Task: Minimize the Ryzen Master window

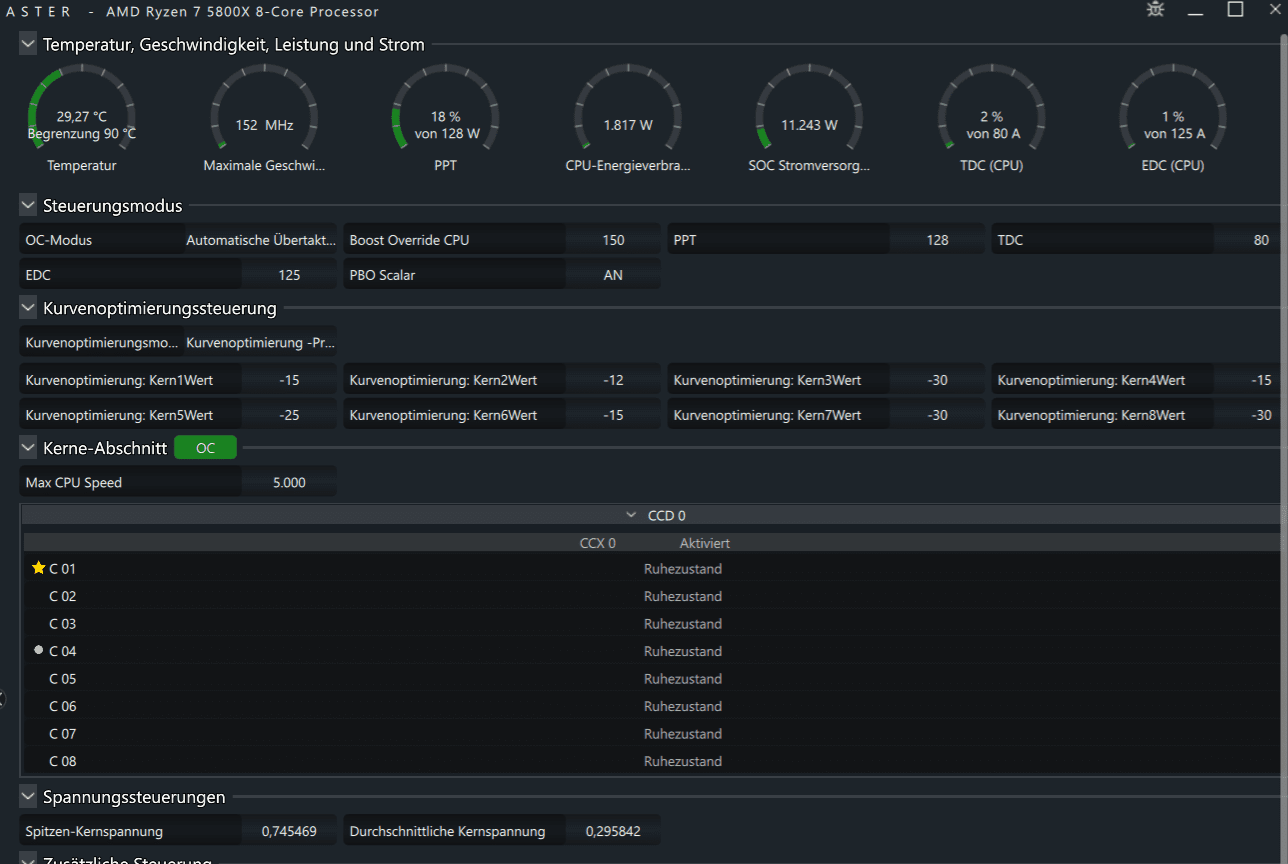Action: coord(1195,12)
